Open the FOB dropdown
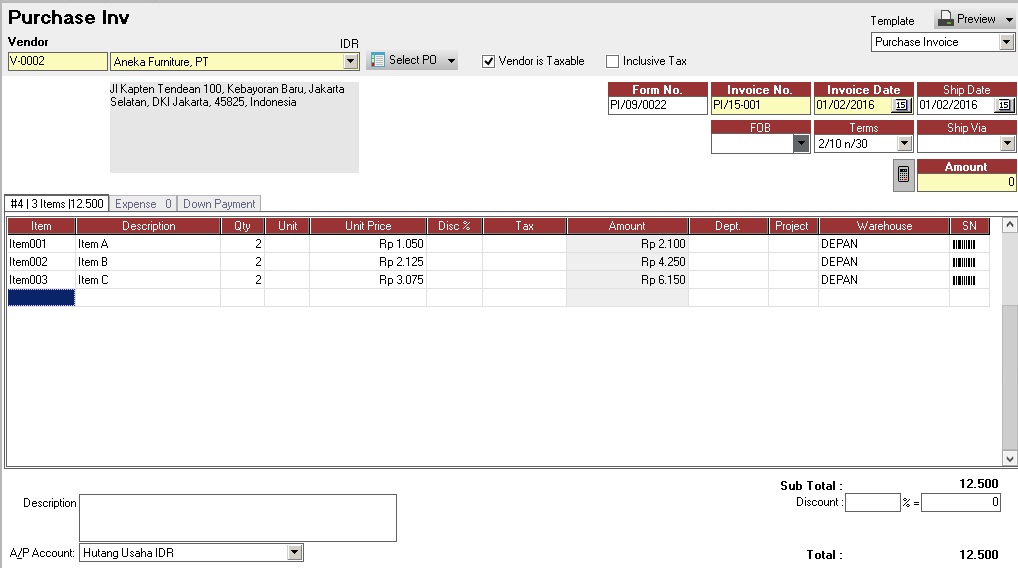Image resolution: width=1018 pixels, height=568 pixels. 800,144
